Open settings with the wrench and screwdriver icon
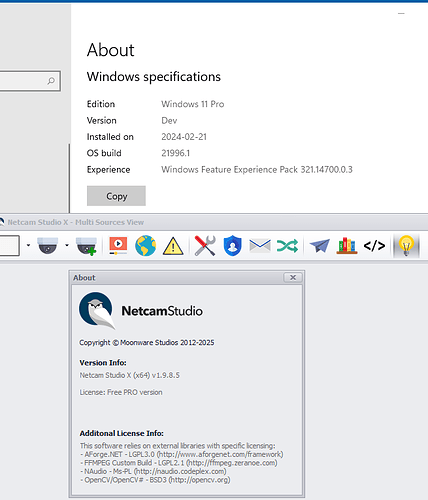 click(205, 246)
